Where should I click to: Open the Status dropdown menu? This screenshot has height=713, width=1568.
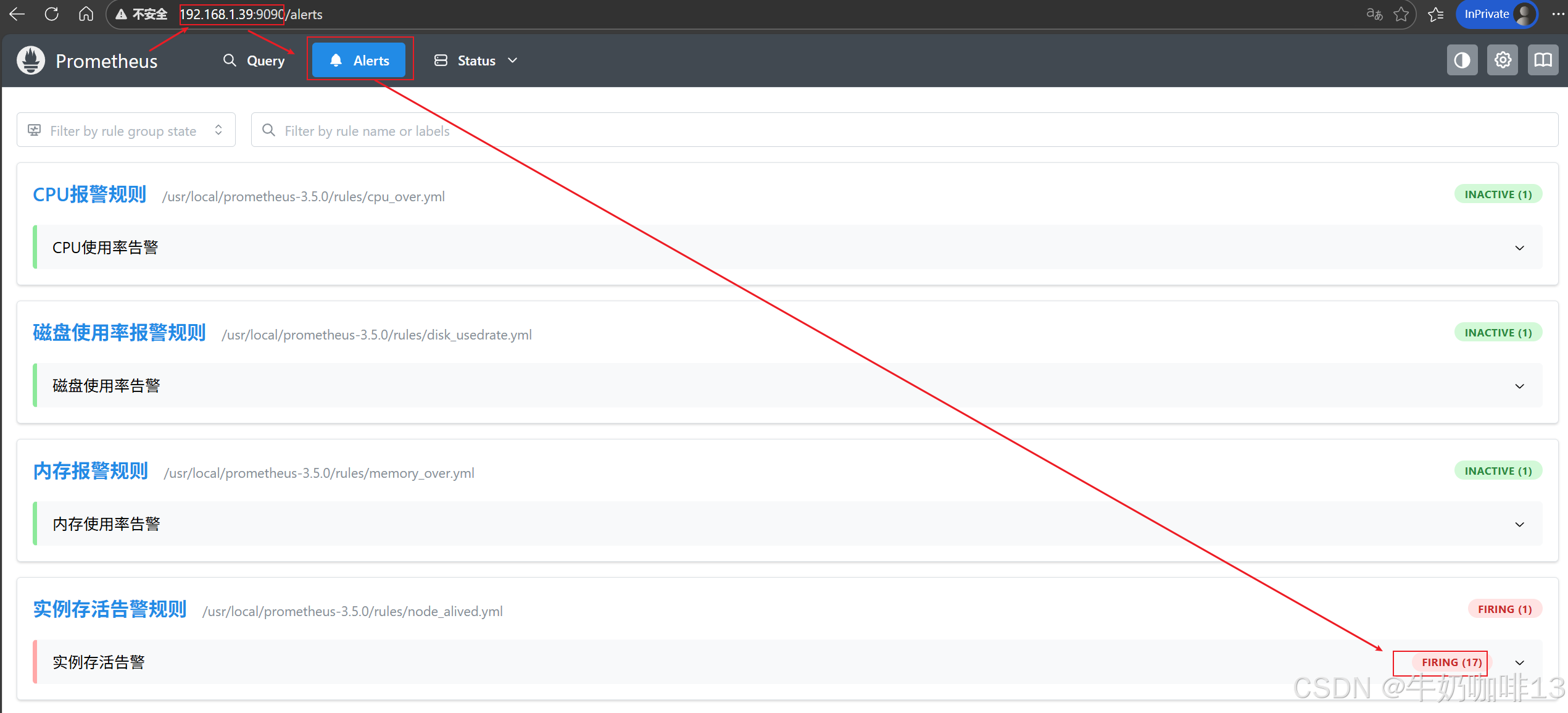click(476, 60)
